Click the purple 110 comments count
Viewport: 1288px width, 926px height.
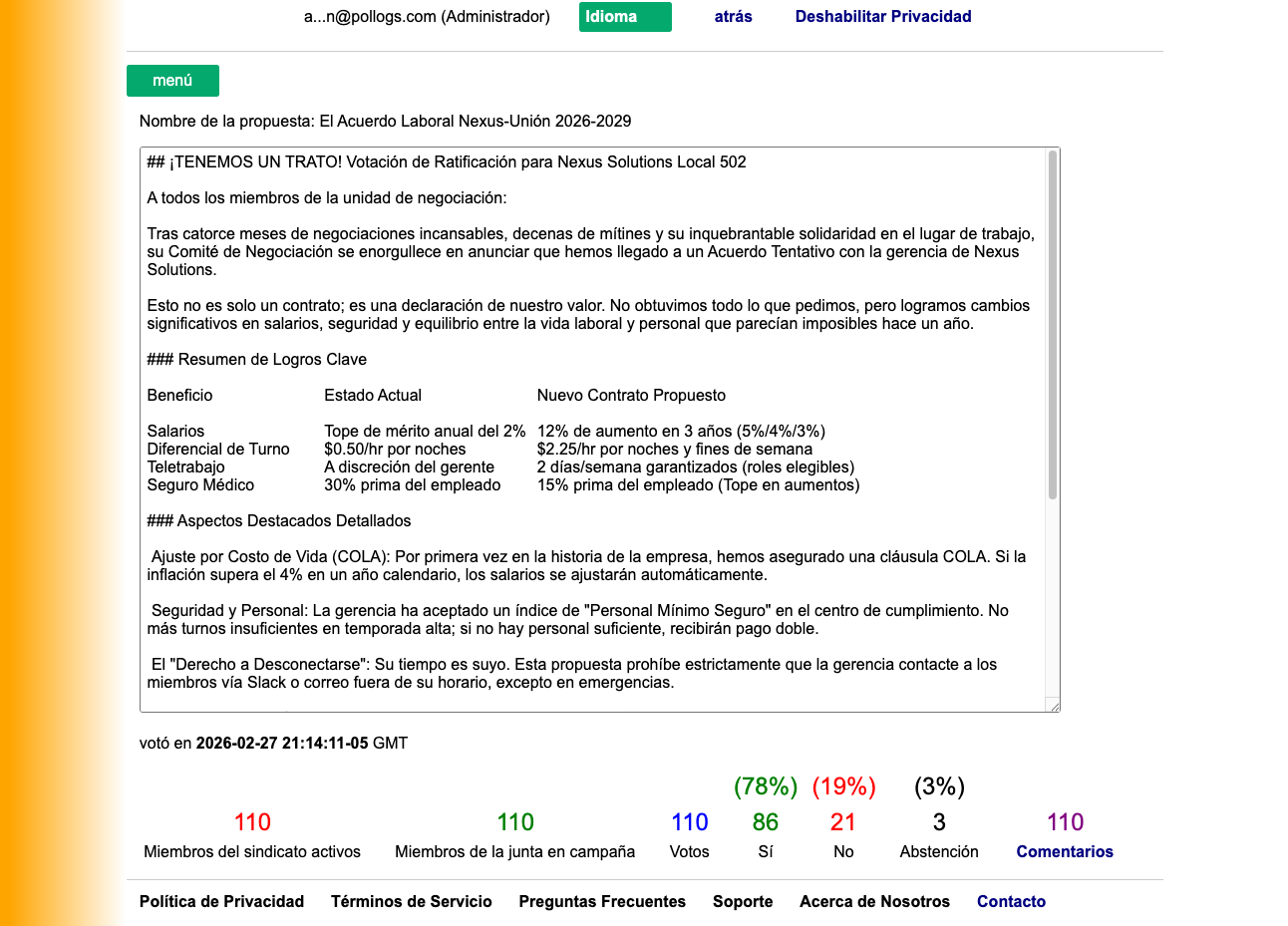tap(1065, 822)
